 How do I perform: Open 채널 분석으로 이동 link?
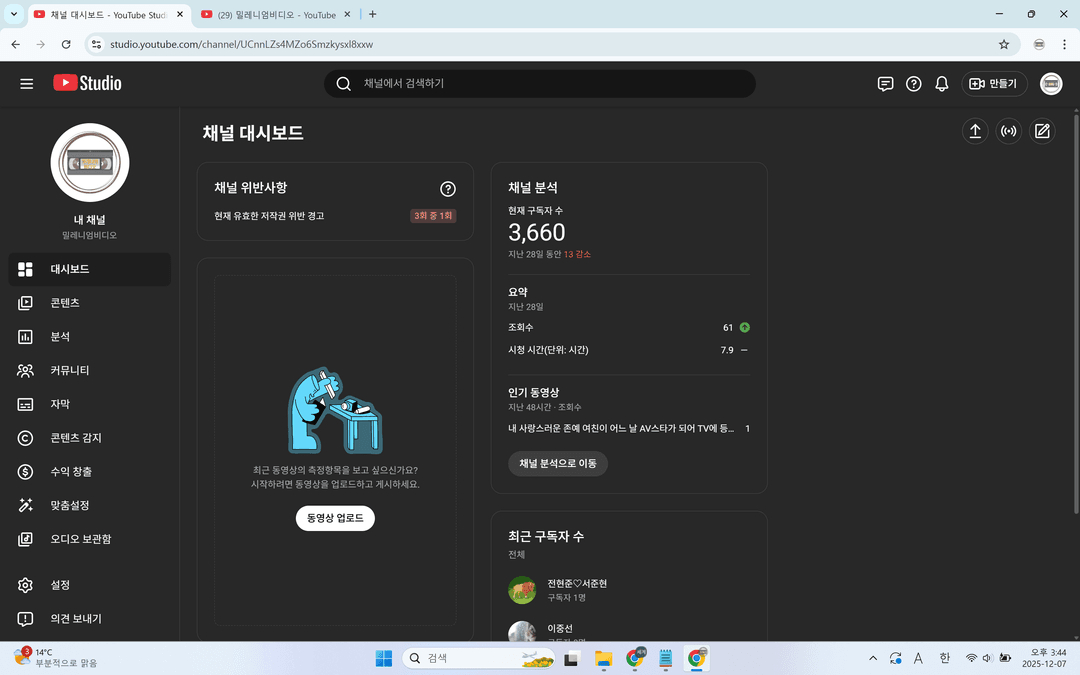tap(558, 463)
